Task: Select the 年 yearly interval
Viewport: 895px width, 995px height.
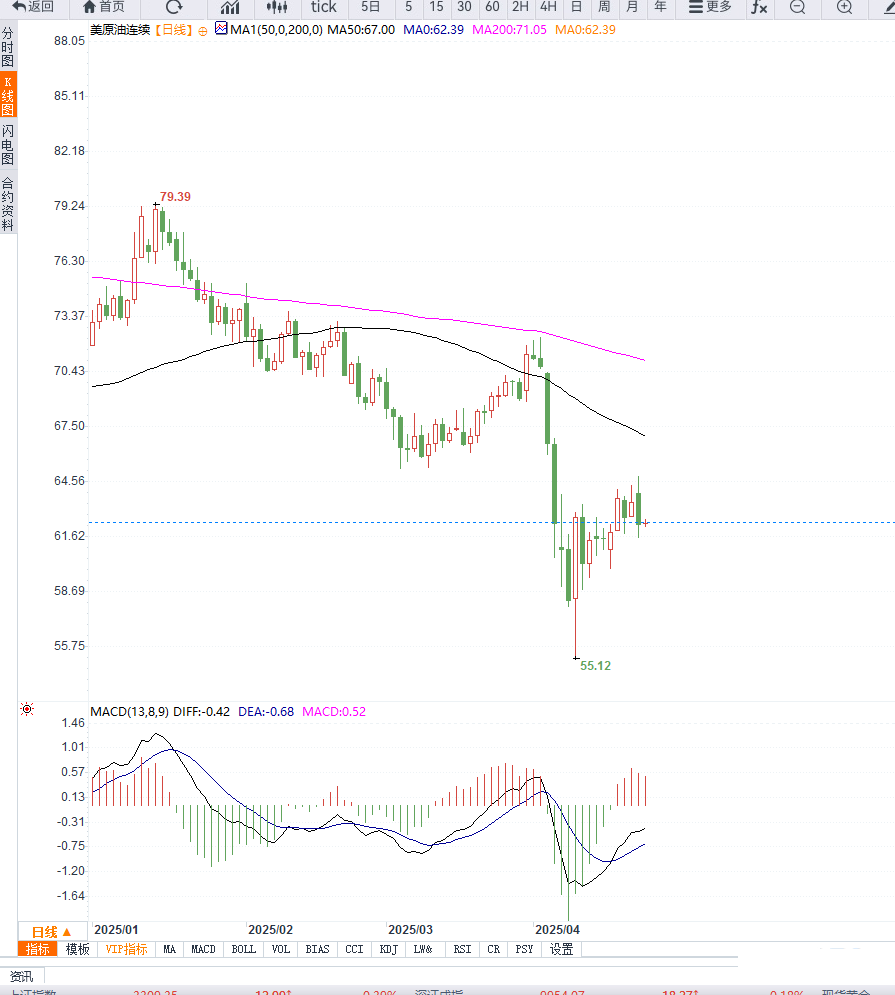Action: [x=660, y=7]
